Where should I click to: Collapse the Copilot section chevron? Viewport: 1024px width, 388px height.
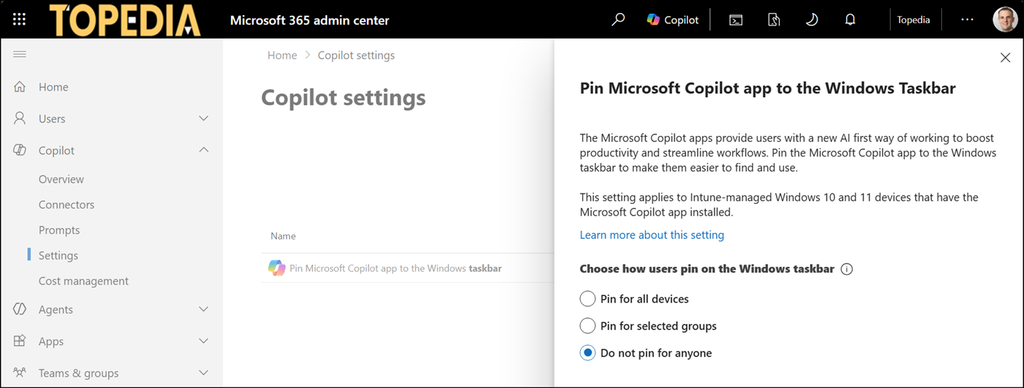(x=203, y=150)
